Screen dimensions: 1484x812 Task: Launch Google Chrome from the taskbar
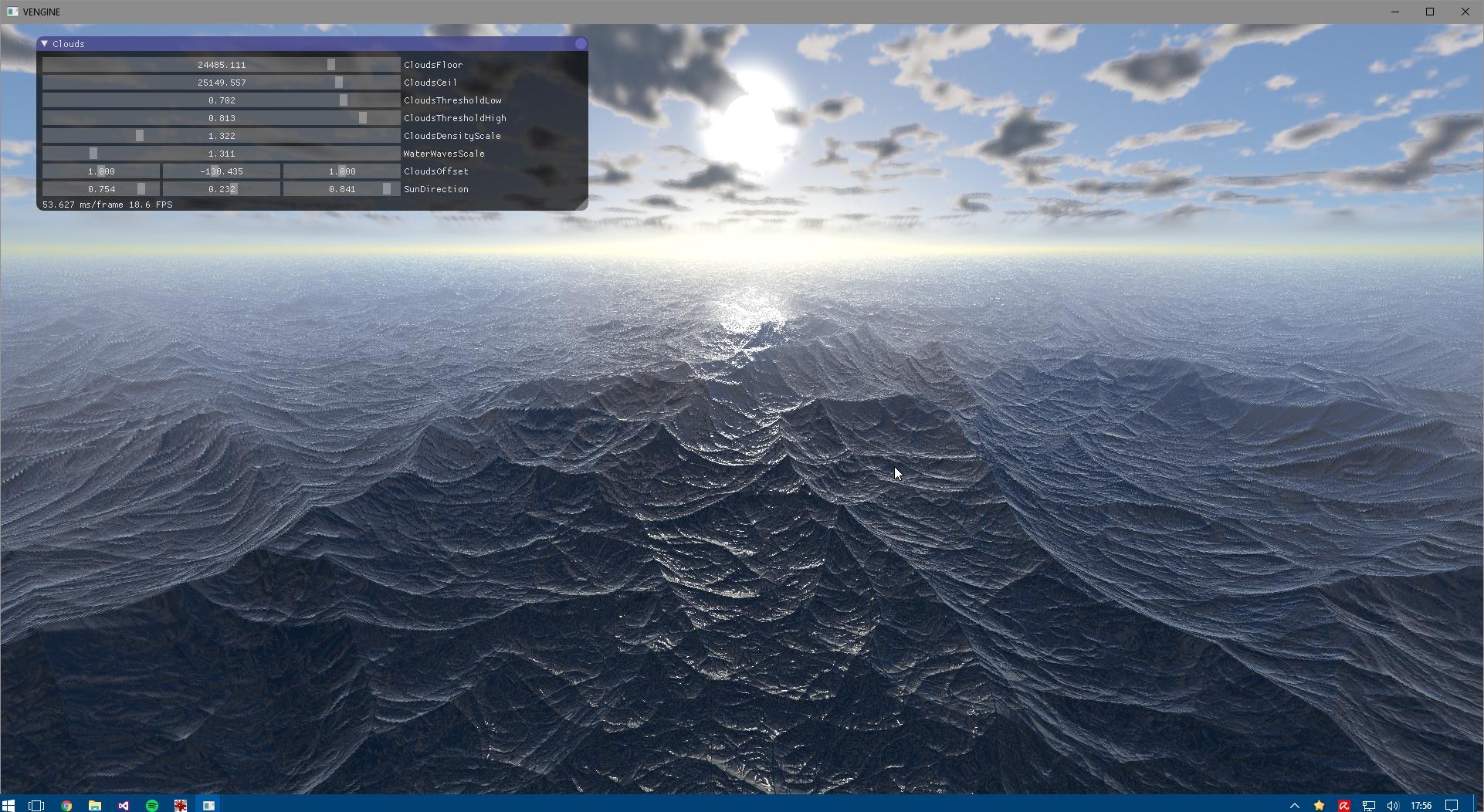(x=66, y=805)
